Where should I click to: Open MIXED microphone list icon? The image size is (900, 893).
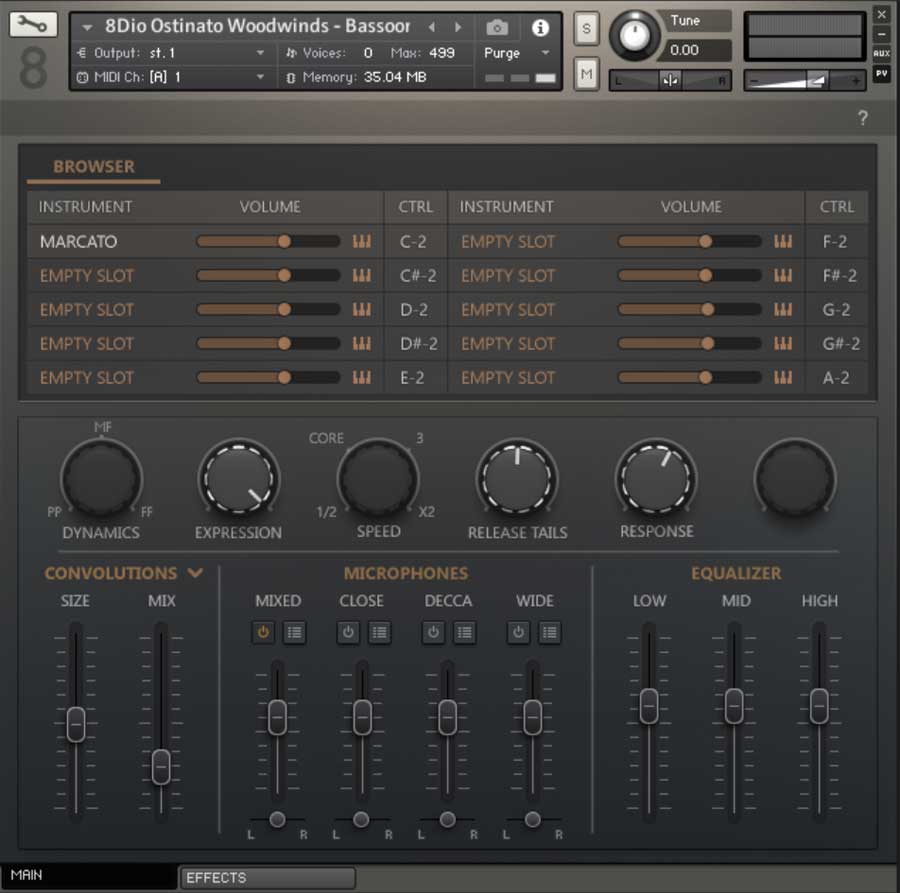(294, 632)
